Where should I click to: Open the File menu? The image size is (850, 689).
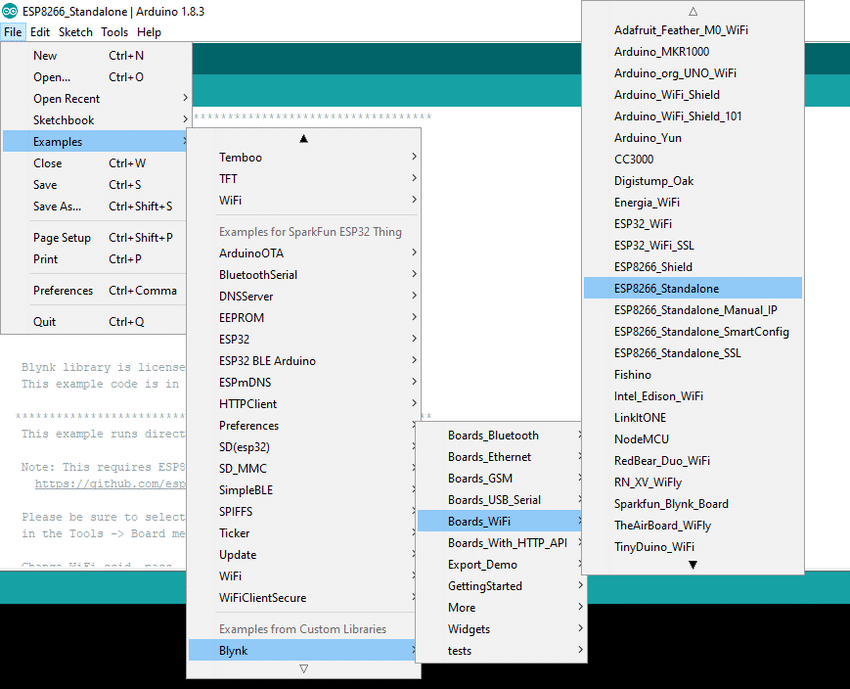(x=13, y=32)
